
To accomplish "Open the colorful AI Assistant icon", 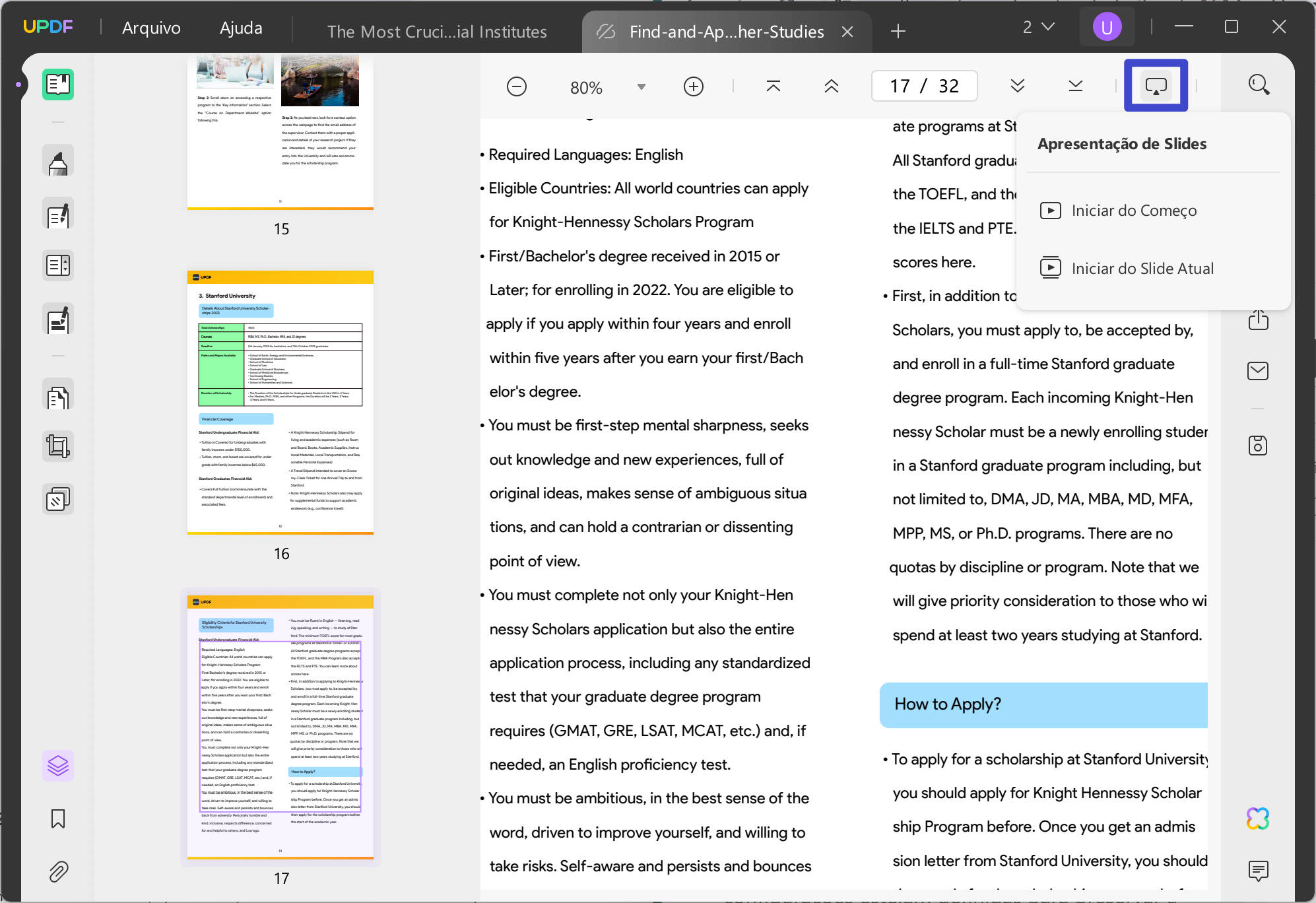I will [1258, 820].
